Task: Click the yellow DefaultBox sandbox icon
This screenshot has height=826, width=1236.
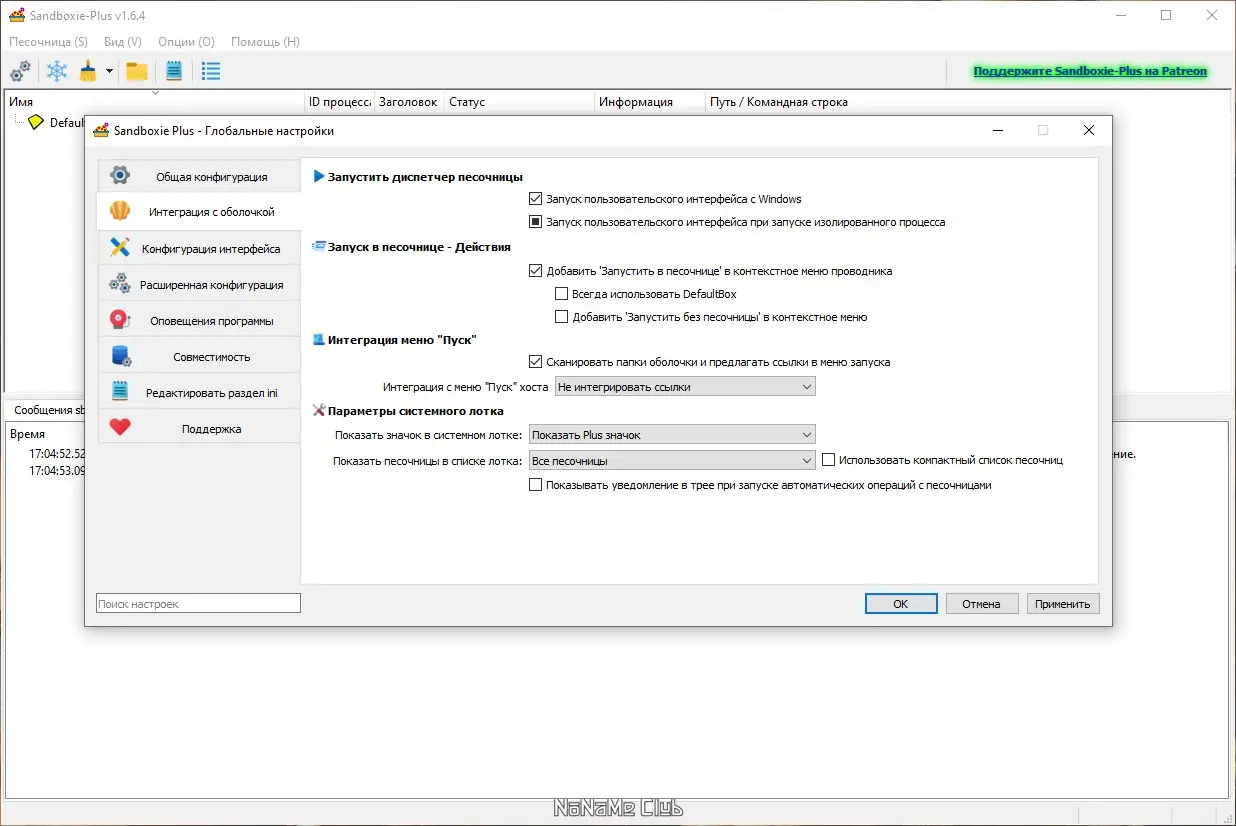Action: (x=36, y=122)
